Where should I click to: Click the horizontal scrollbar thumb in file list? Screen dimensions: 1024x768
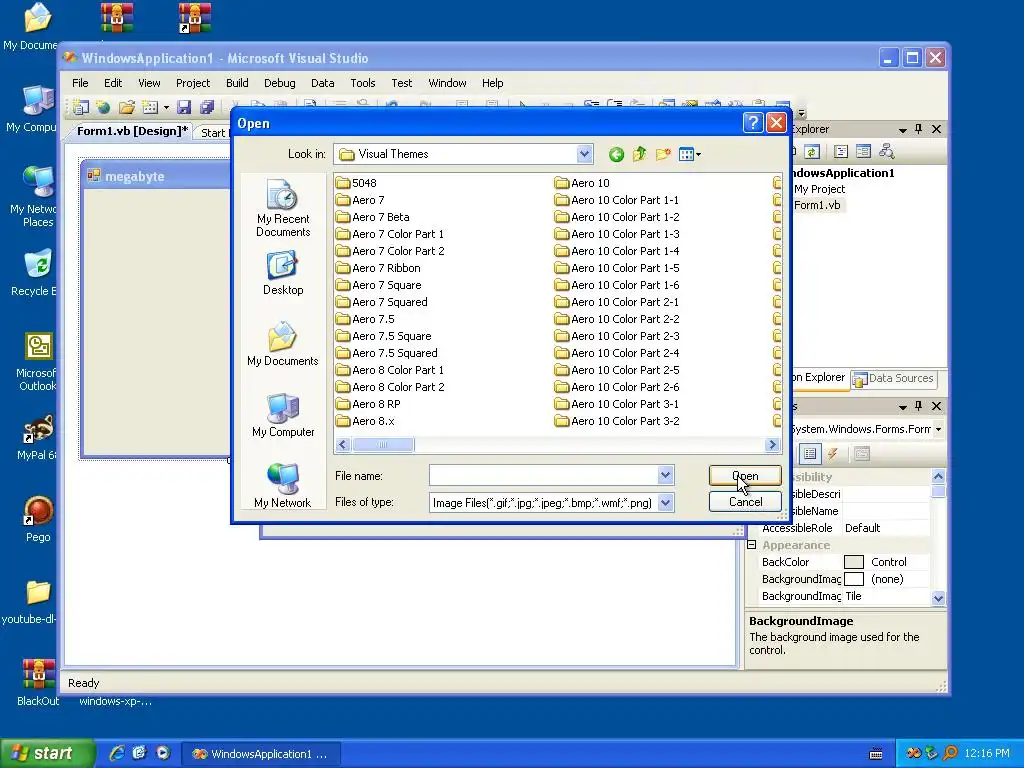click(383, 445)
